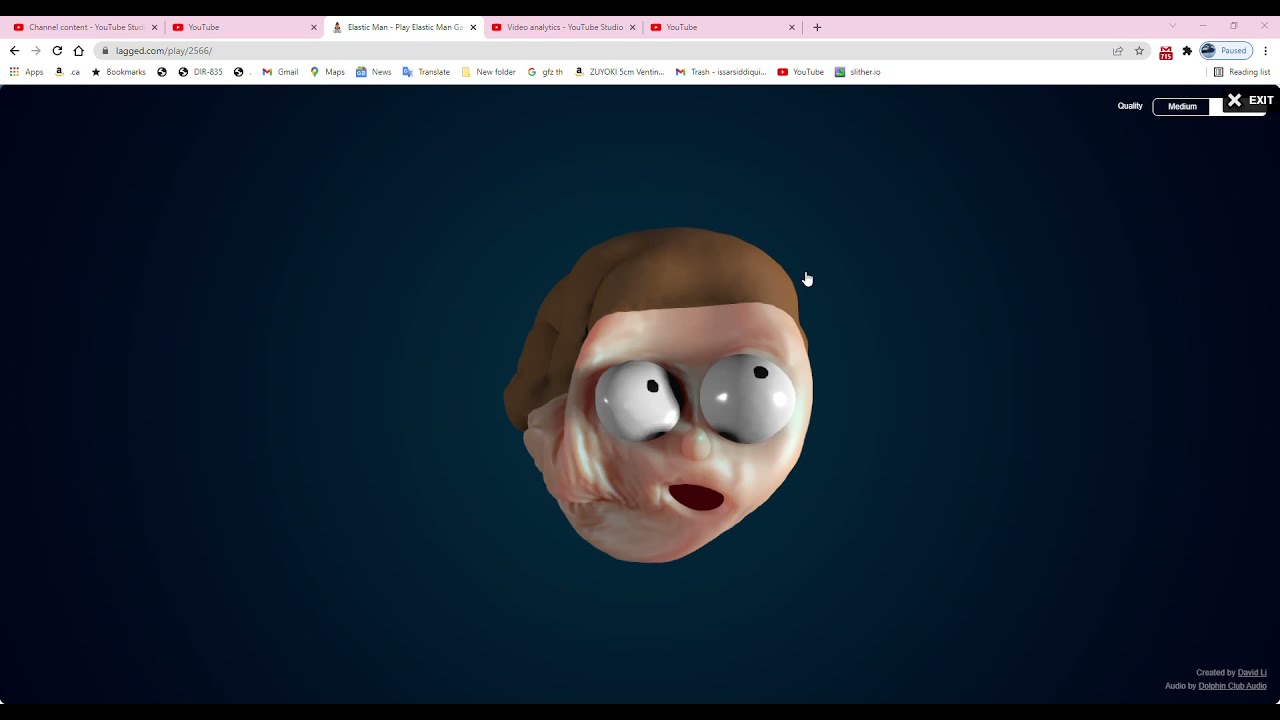Bookmark this page with the star
This screenshot has width=1280, height=720.
point(1139,51)
